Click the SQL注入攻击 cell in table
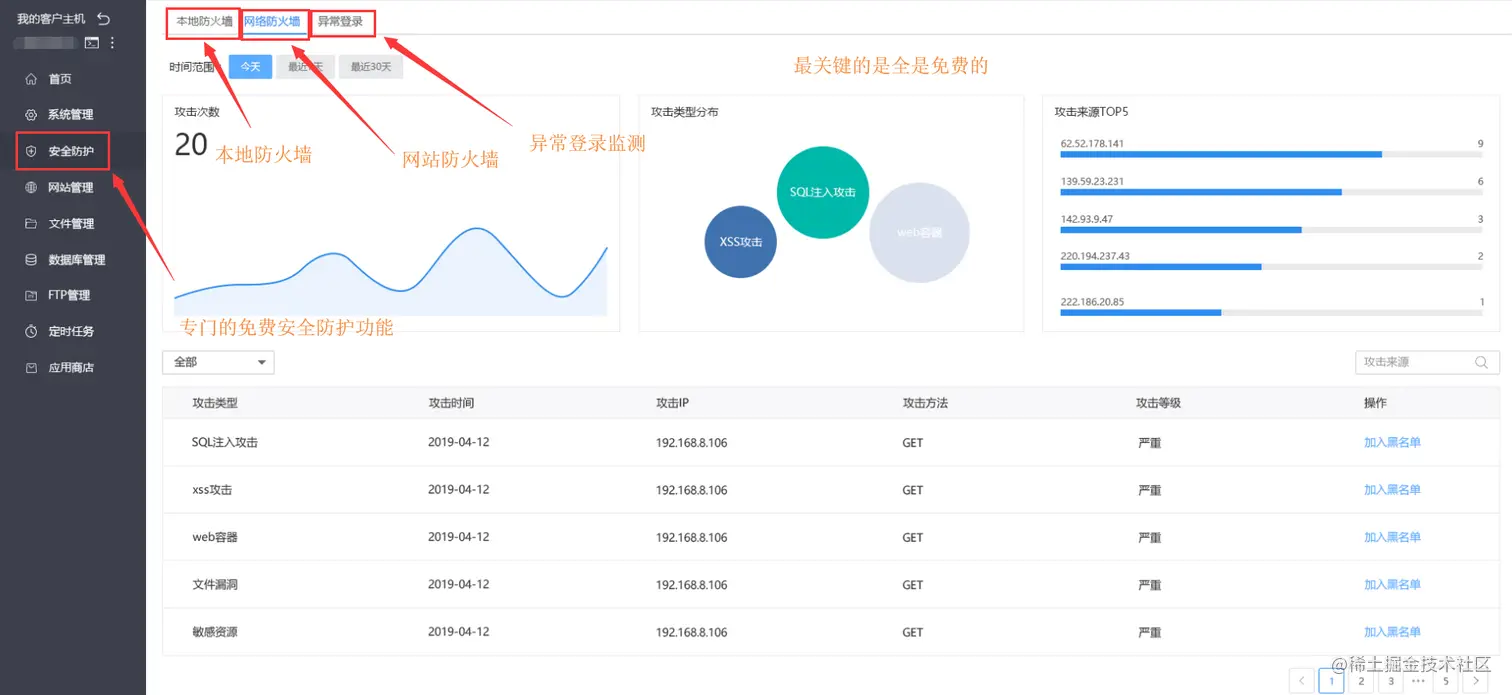Viewport: 1512px width, 695px height. click(x=225, y=442)
